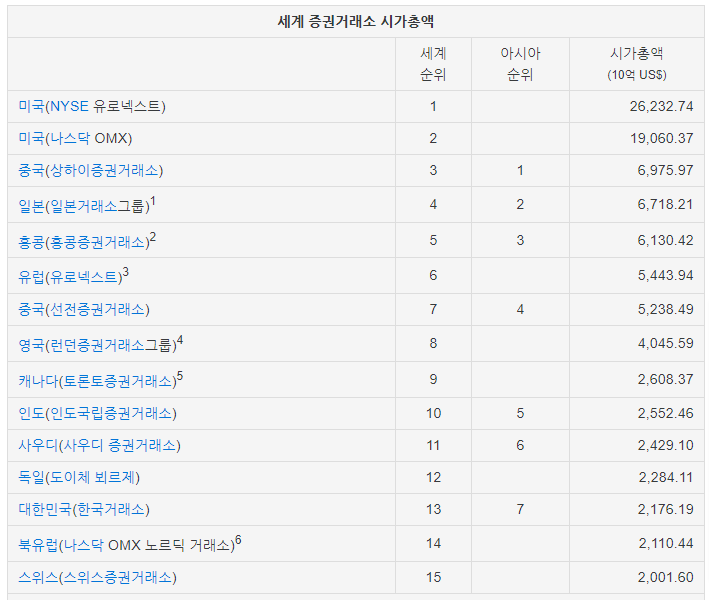Click the 선전증권거래소 link
The height and width of the screenshot is (600, 709).
point(97,310)
